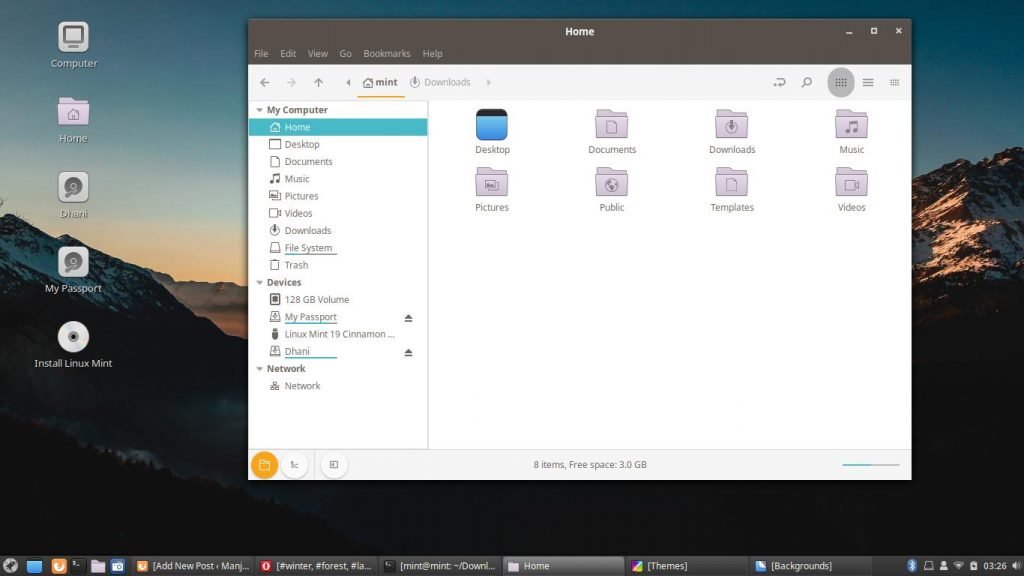The width and height of the screenshot is (1024, 576).
Task: Click the back navigation arrow
Action: pyautogui.click(x=264, y=82)
